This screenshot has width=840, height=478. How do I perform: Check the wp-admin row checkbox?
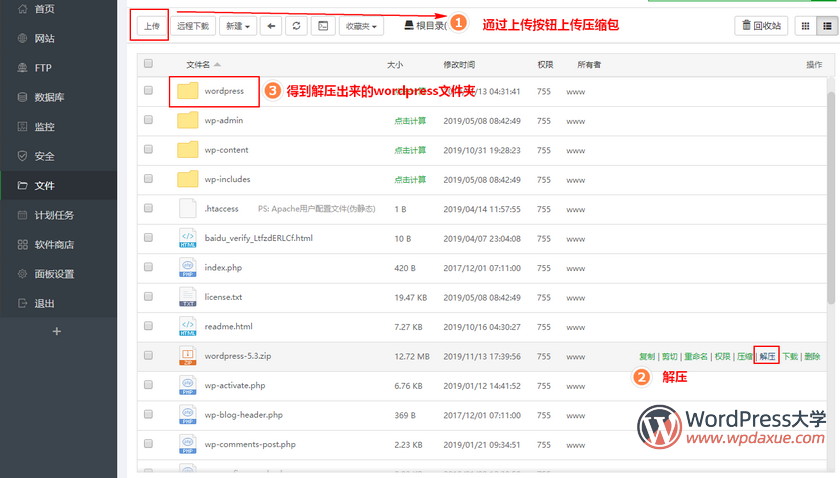148,120
